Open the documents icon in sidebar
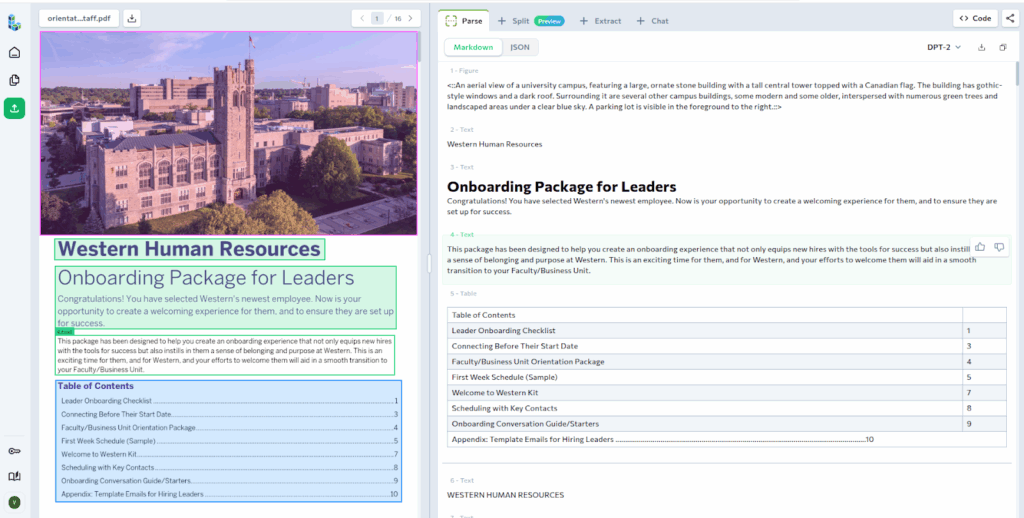The height and width of the screenshot is (518, 1024). [x=14, y=80]
